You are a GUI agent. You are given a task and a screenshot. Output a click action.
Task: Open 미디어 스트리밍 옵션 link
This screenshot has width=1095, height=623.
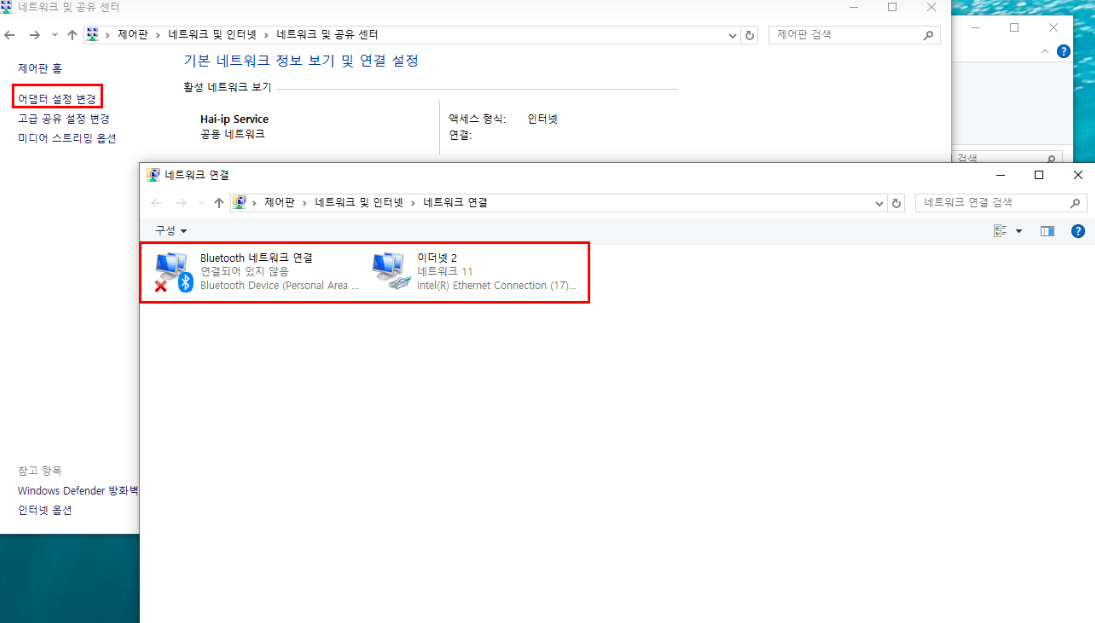67,138
